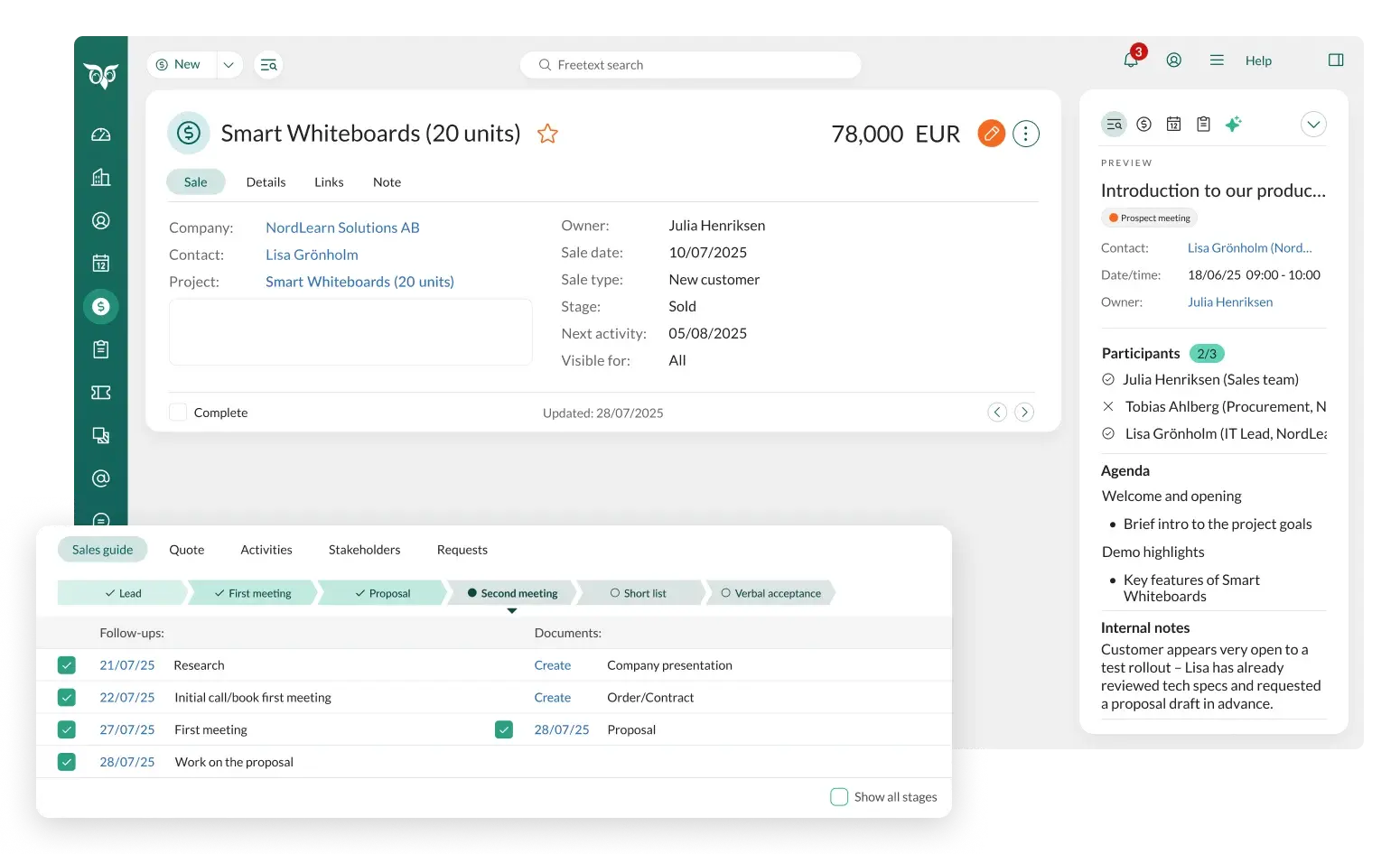1400x854 pixels.
Task: Open the Stakeholders tab in sales guide
Action: (x=364, y=549)
